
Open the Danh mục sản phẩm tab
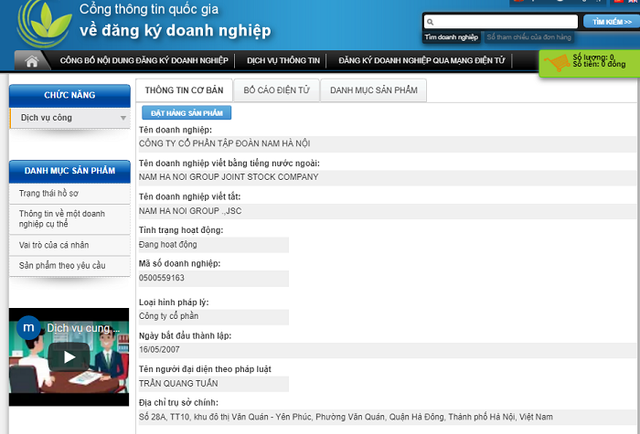pyautogui.click(x=373, y=91)
